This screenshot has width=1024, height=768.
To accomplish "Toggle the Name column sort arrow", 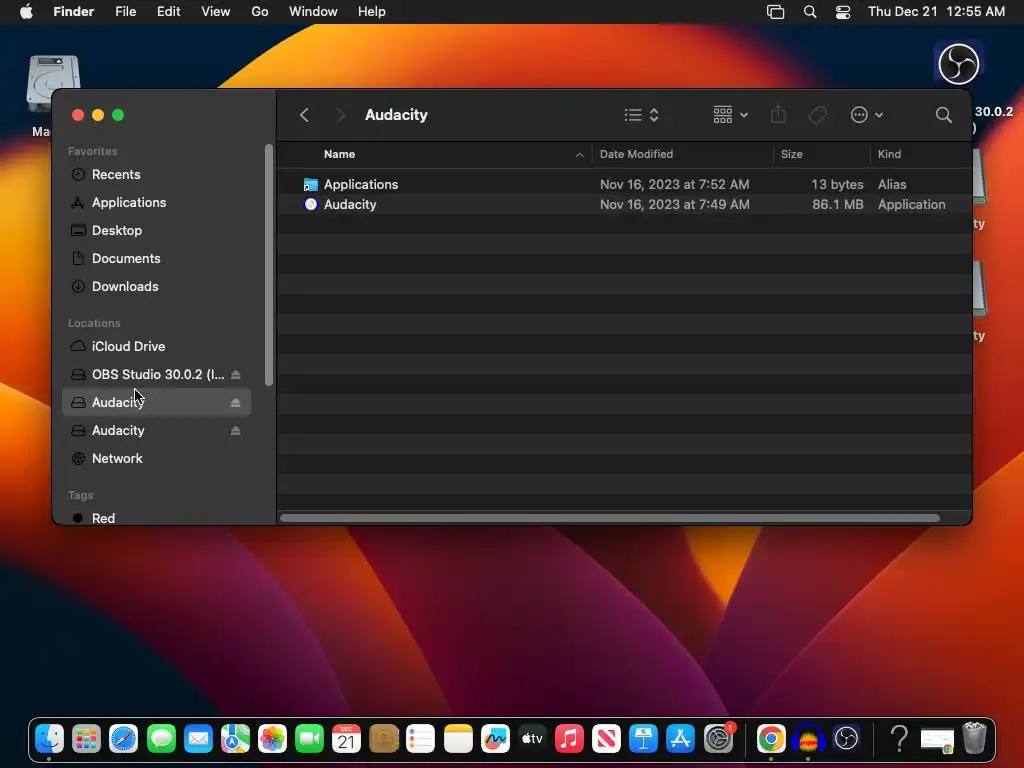I will [579, 155].
